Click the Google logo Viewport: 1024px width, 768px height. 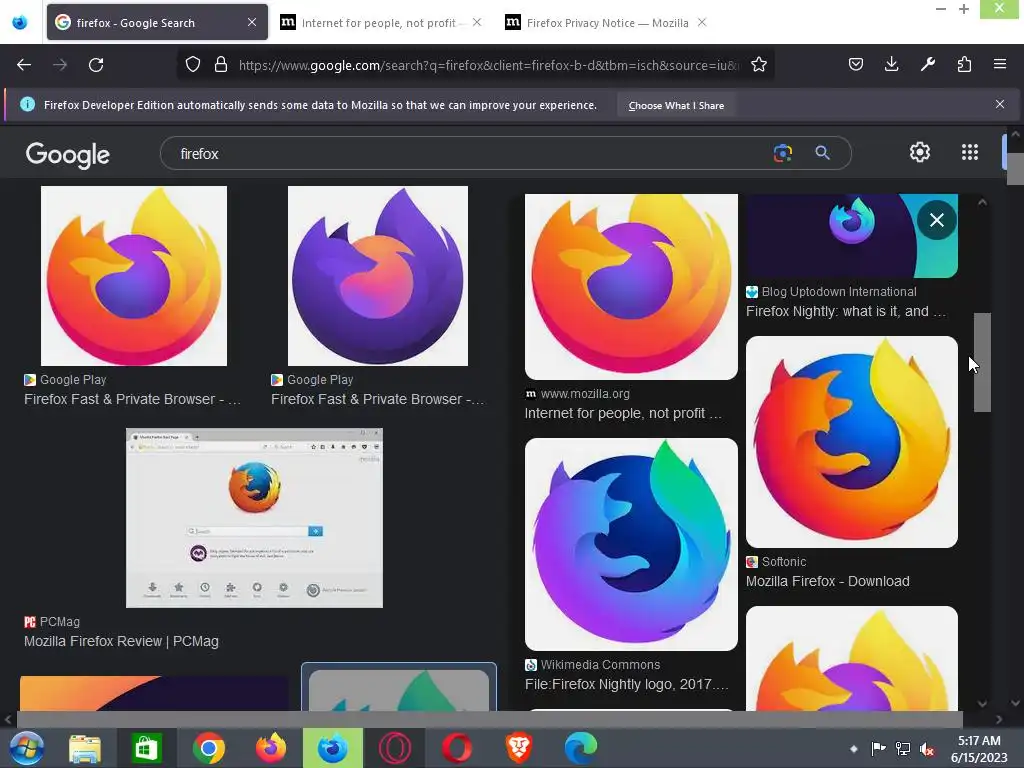point(68,155)
